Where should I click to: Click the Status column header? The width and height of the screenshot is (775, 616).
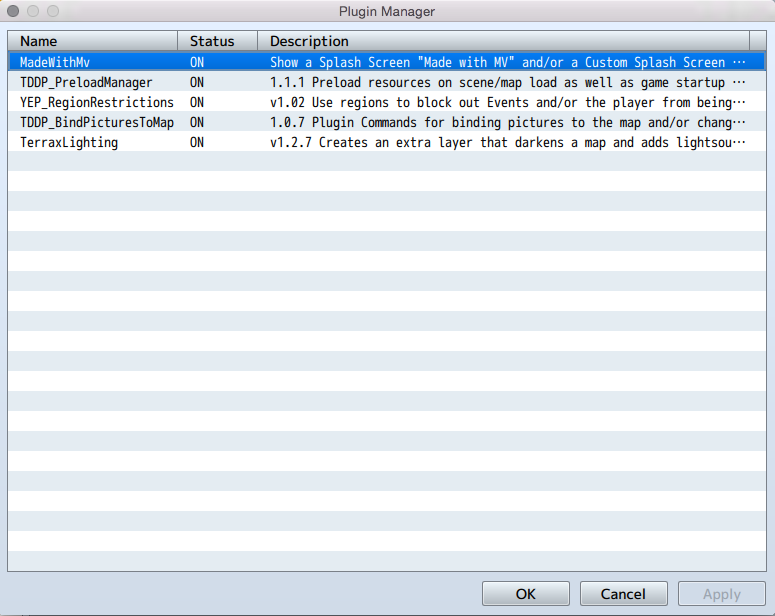pyautogui.click(x=217, y=41)
